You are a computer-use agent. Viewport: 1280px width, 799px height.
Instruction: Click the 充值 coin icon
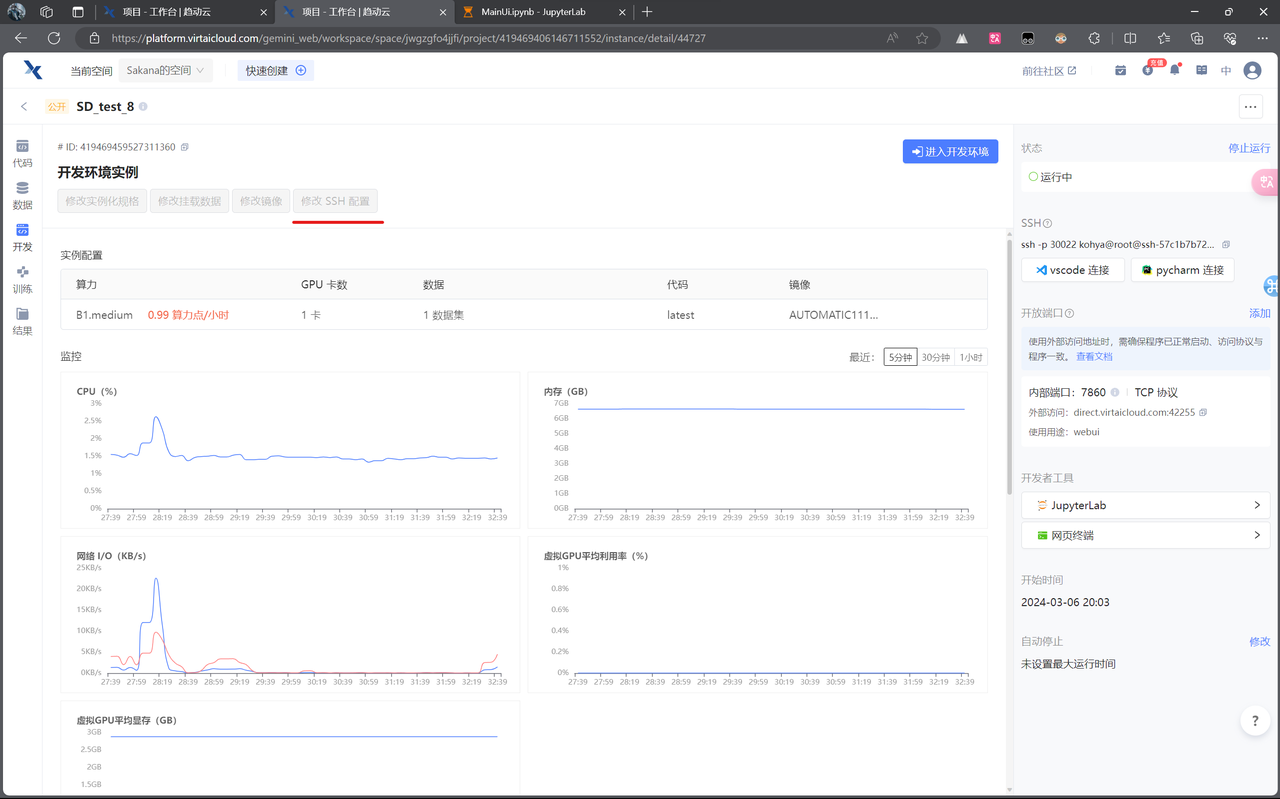click(x=1148, y=70)
